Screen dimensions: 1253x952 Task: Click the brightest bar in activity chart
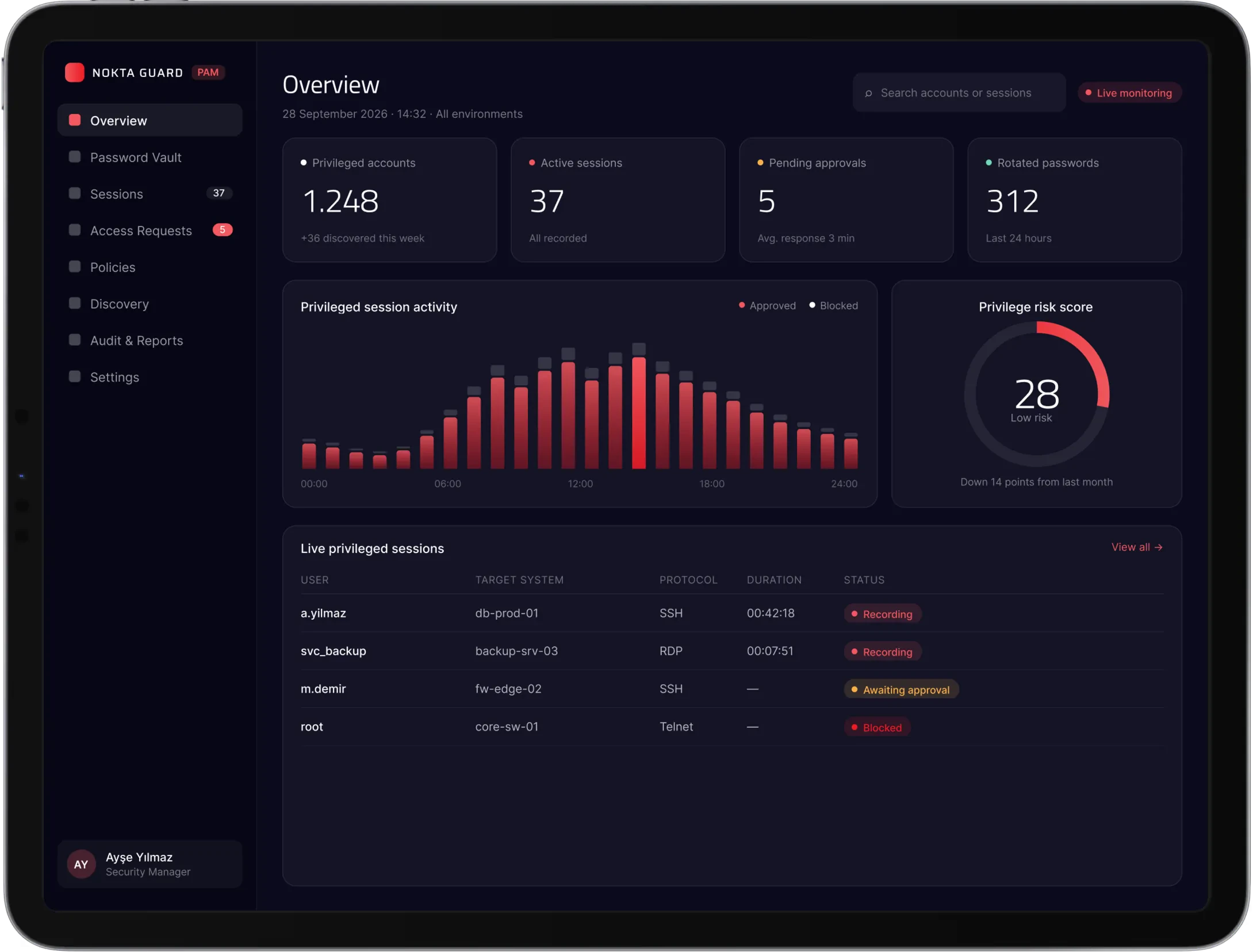pyautogui.click(x=639, y=413)
